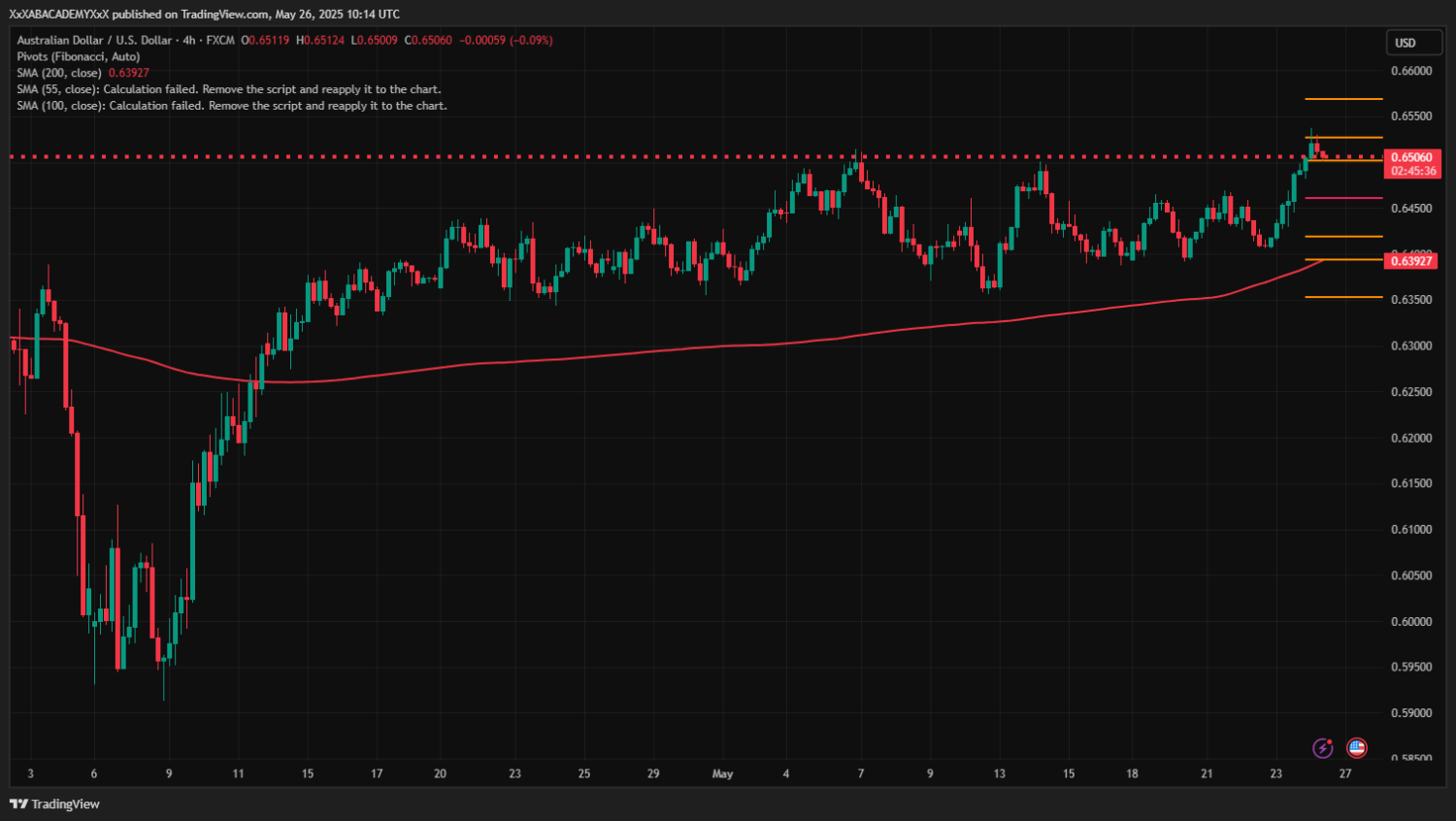
Task: Click the 0.62000 price axis label
Action: (x=1411, y=439)
